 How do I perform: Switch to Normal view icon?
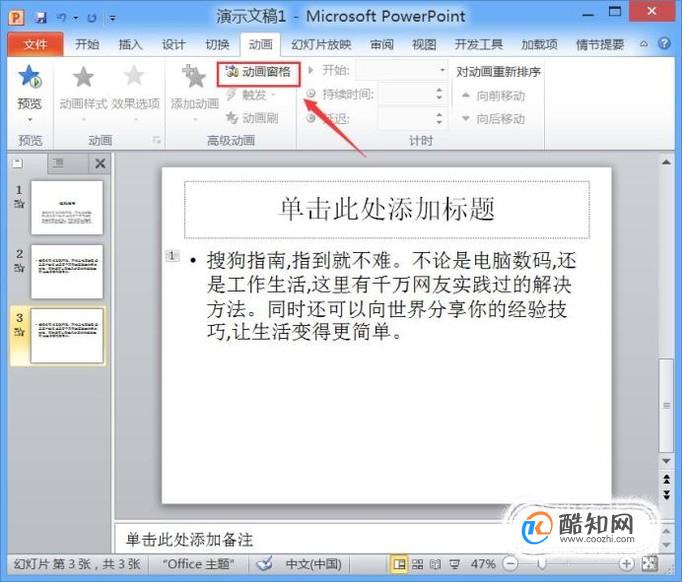pos(398,564)
